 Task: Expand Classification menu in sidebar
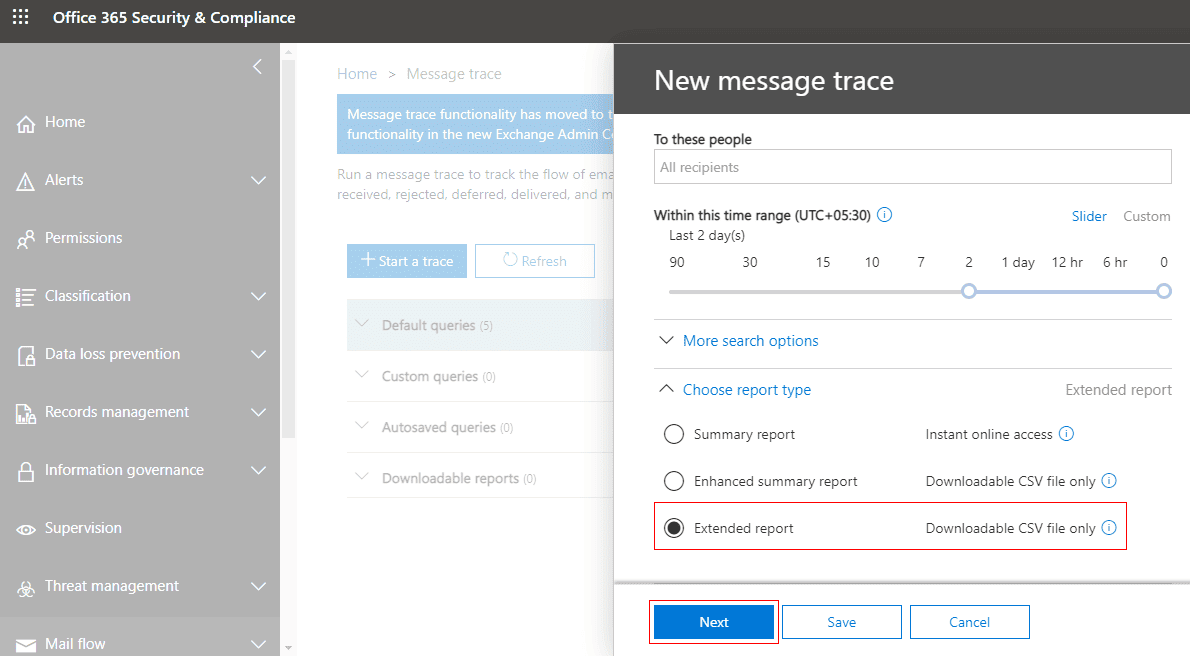258,297
